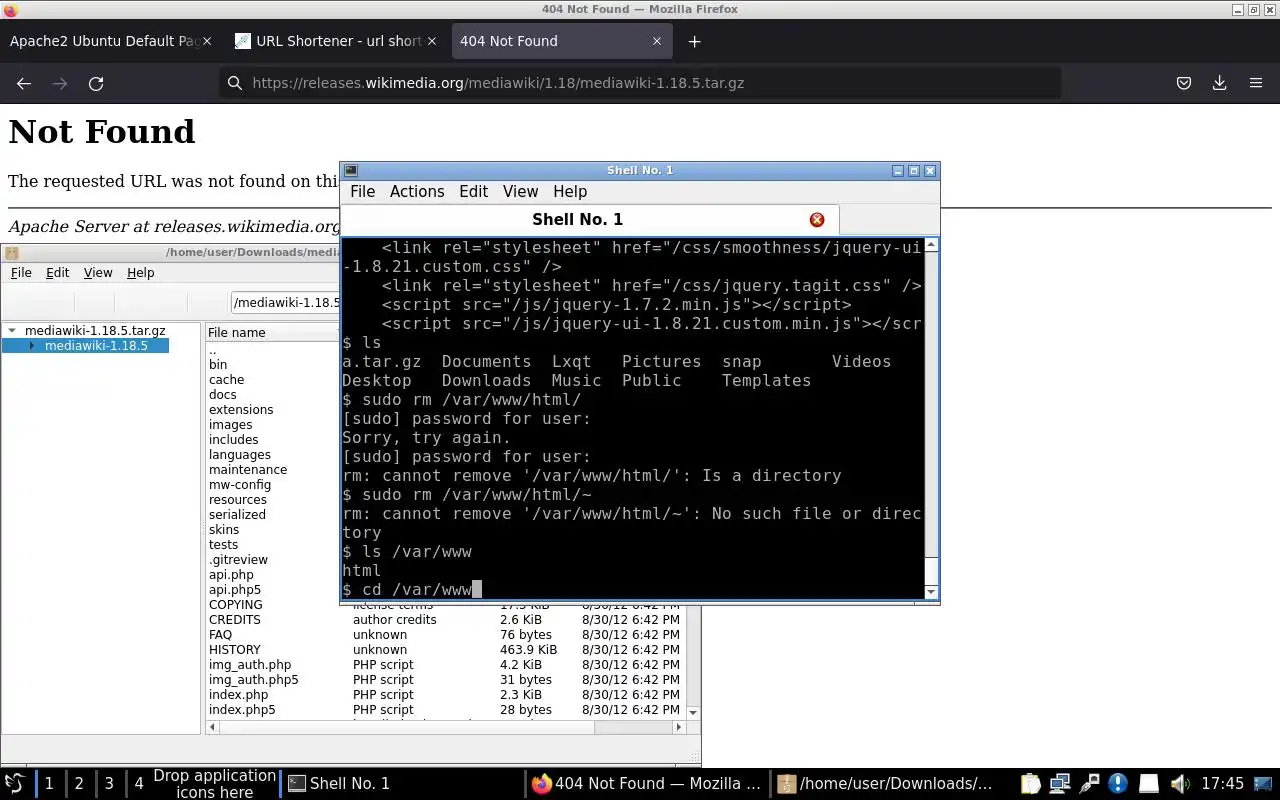Click the search magnifier icon in the URL bar
The height and width of the screenshot is (800, 1280).
pyautogui.click(x=235, y=83)
